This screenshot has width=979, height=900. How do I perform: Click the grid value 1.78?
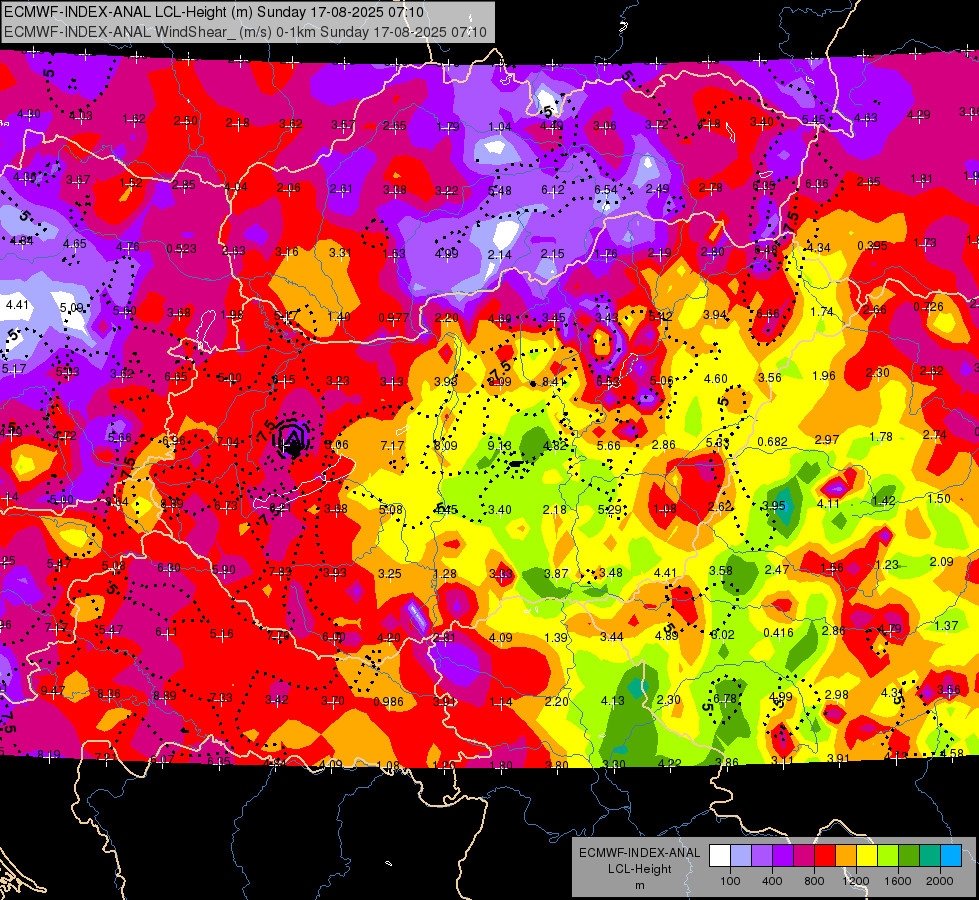[x=881, y=437]
